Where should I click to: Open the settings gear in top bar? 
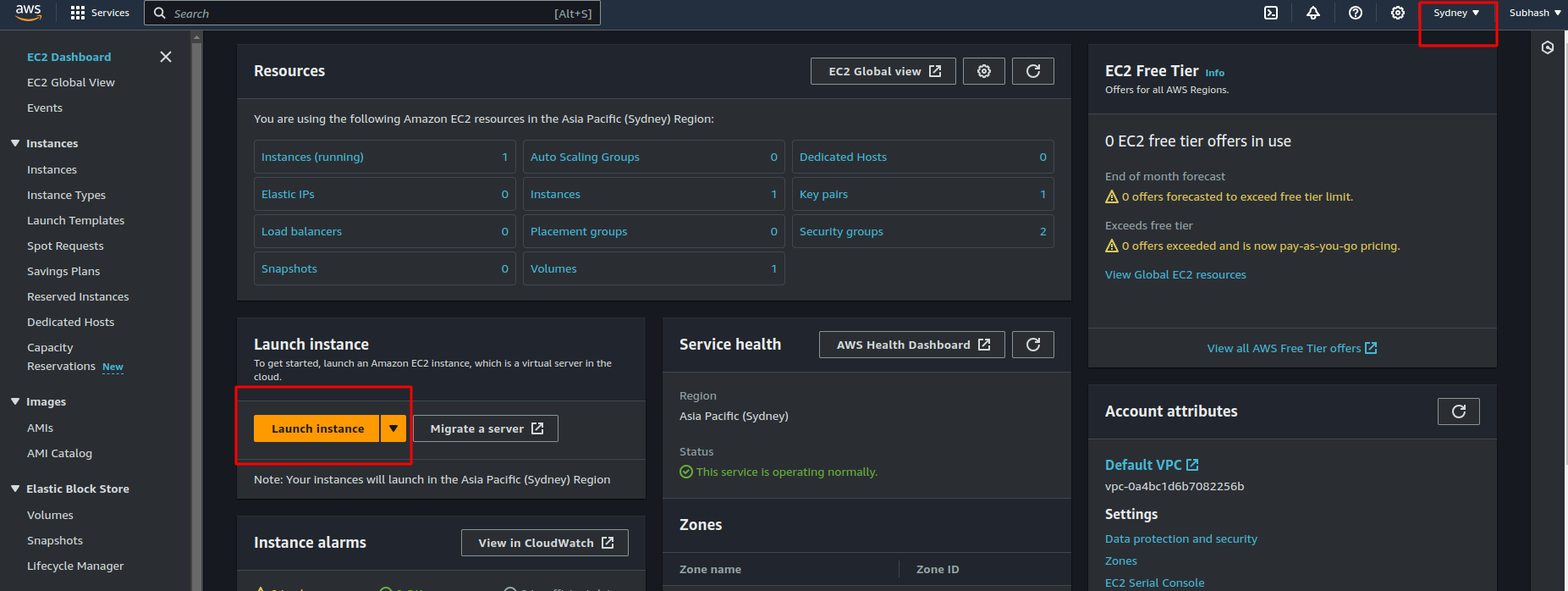click(1398, 13)
